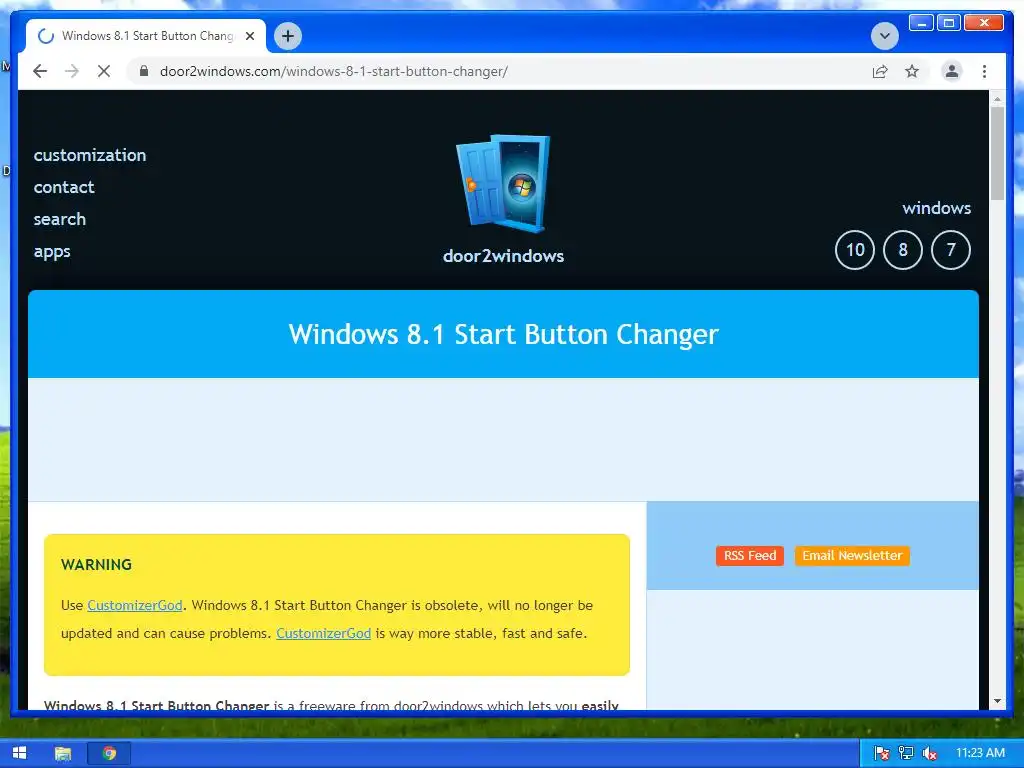Screen dimensions: 1024x768
Task: Open the customization menu item
Action: 90,155
